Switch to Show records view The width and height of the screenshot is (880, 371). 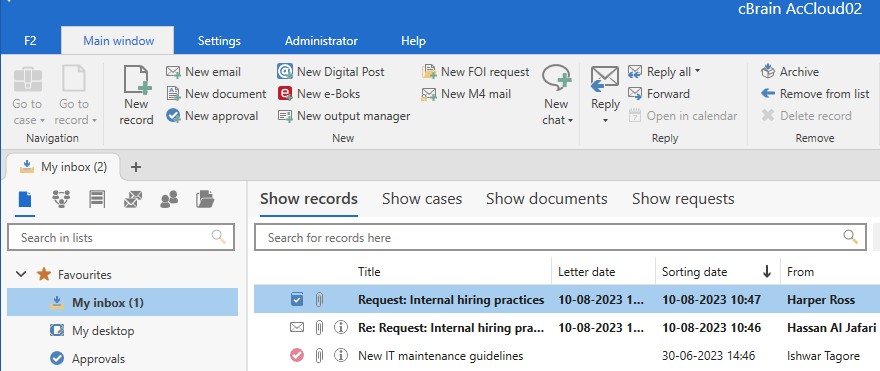[309, 199]
